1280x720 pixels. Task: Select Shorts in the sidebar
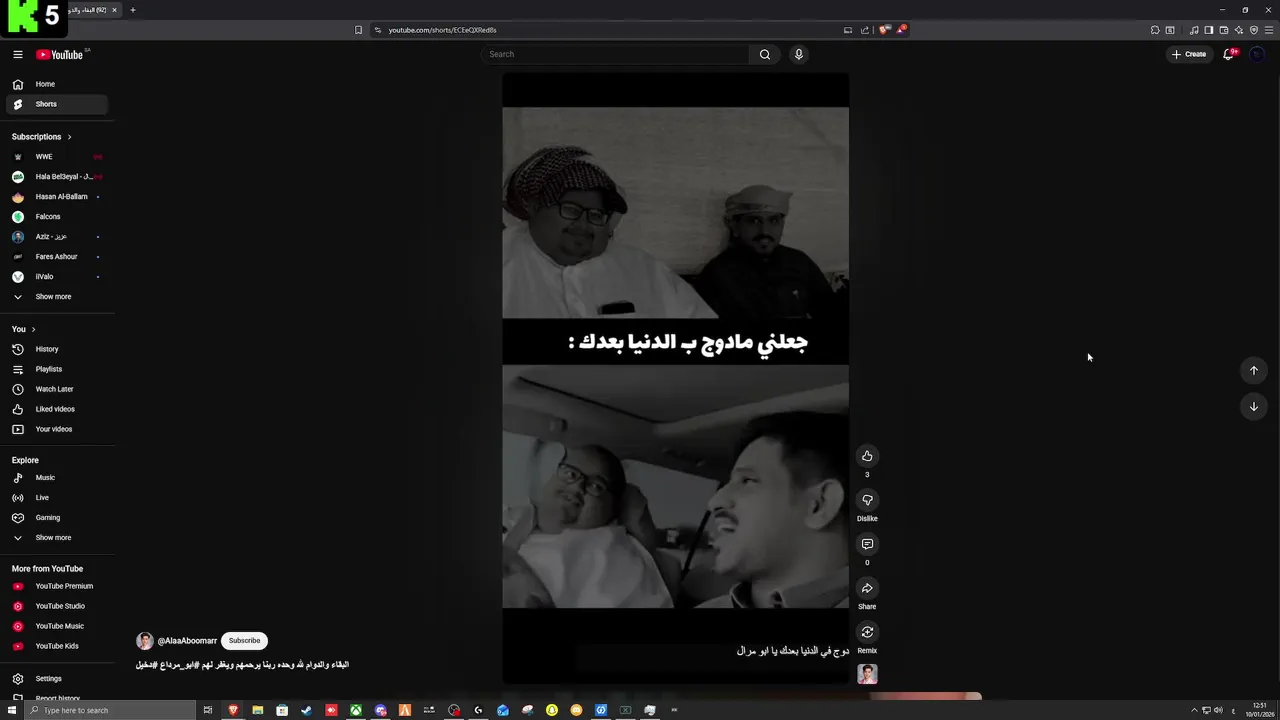57,104
